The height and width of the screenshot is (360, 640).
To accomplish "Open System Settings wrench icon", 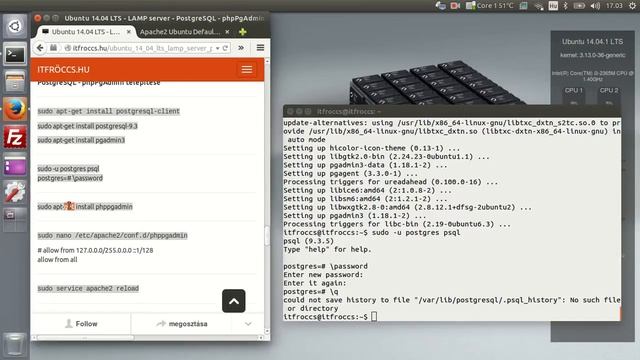I will pos(15,192).
